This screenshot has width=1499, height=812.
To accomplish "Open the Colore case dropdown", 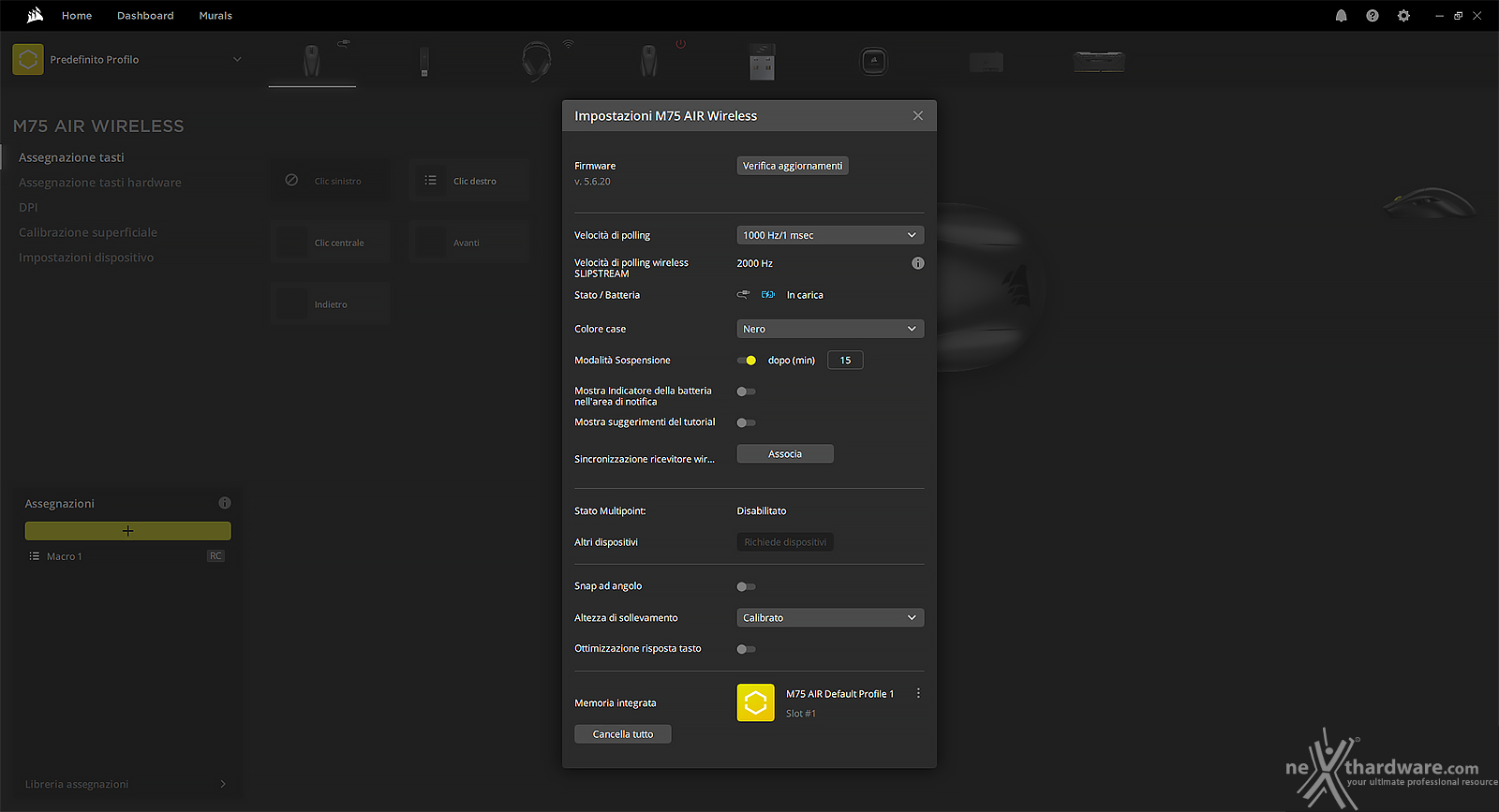I will tap(830, 329).
